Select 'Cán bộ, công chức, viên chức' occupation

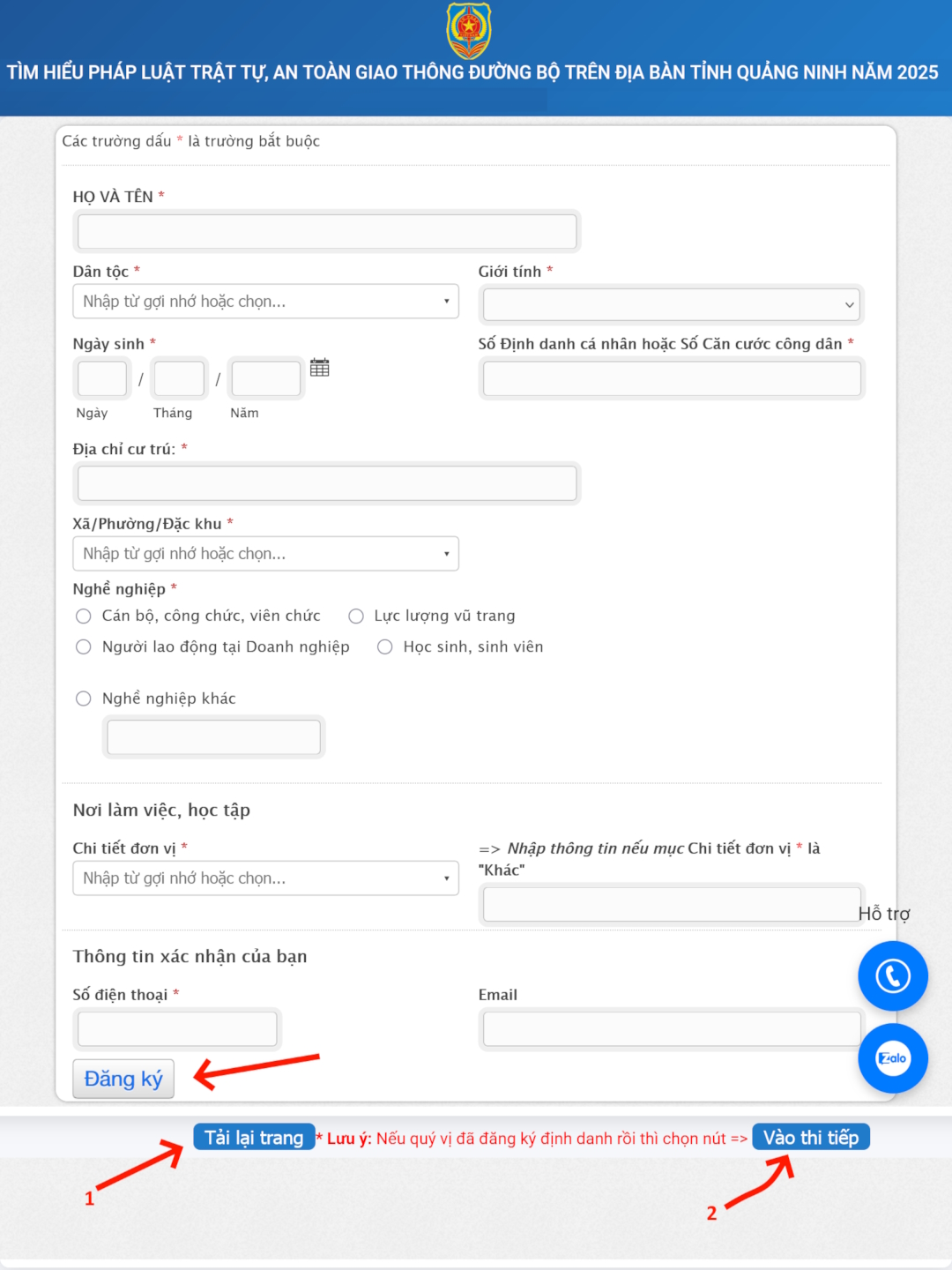[84, 616]
